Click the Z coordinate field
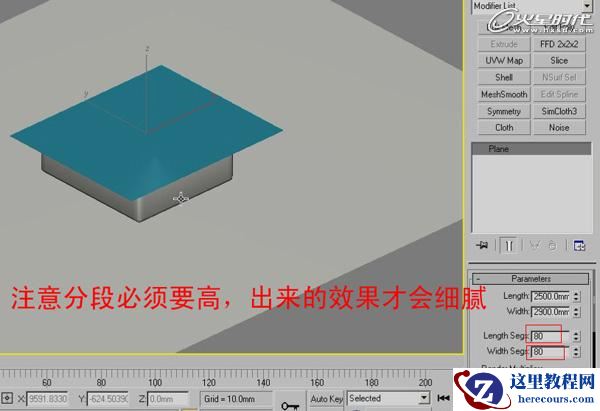The image size is (600, 411). [168, 399]
